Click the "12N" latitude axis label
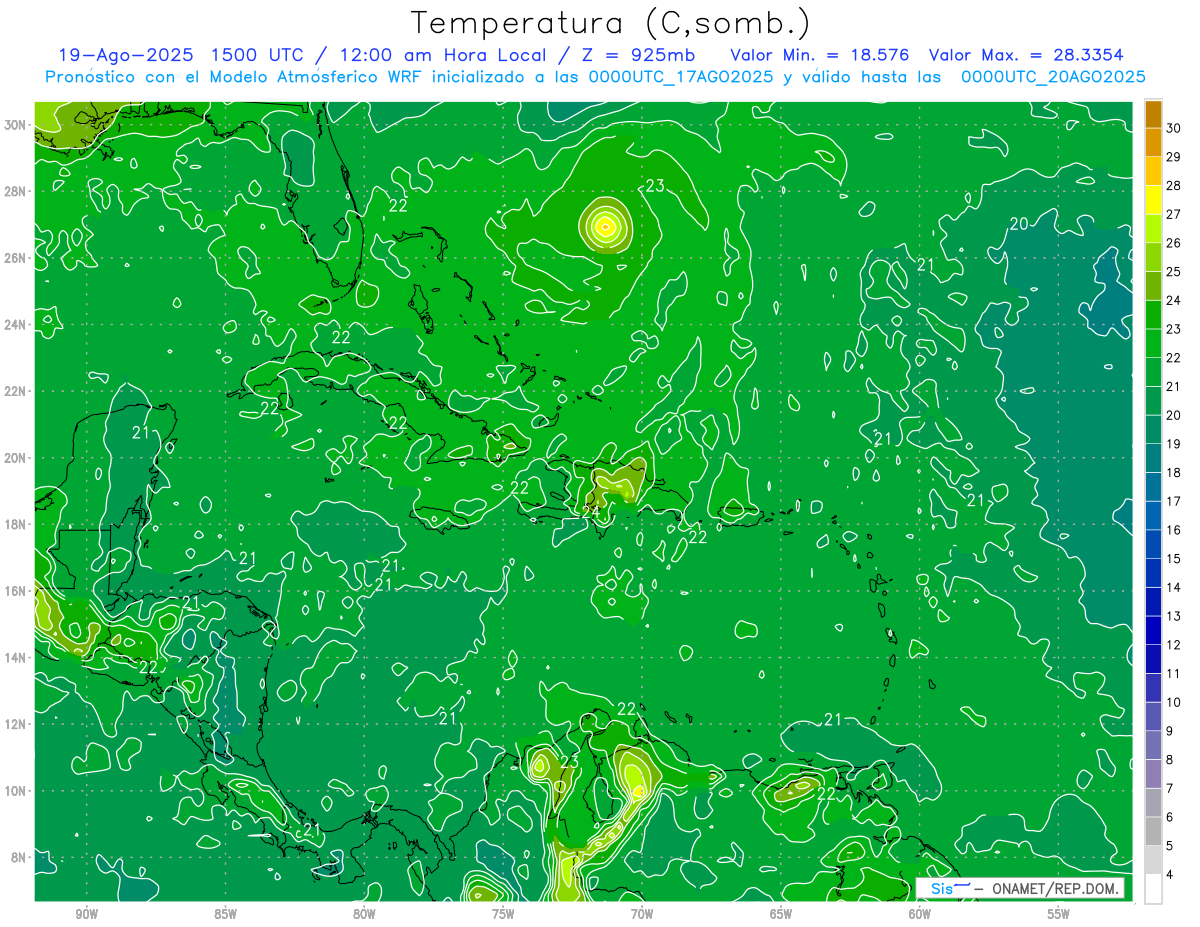 [x=17, y=724]
